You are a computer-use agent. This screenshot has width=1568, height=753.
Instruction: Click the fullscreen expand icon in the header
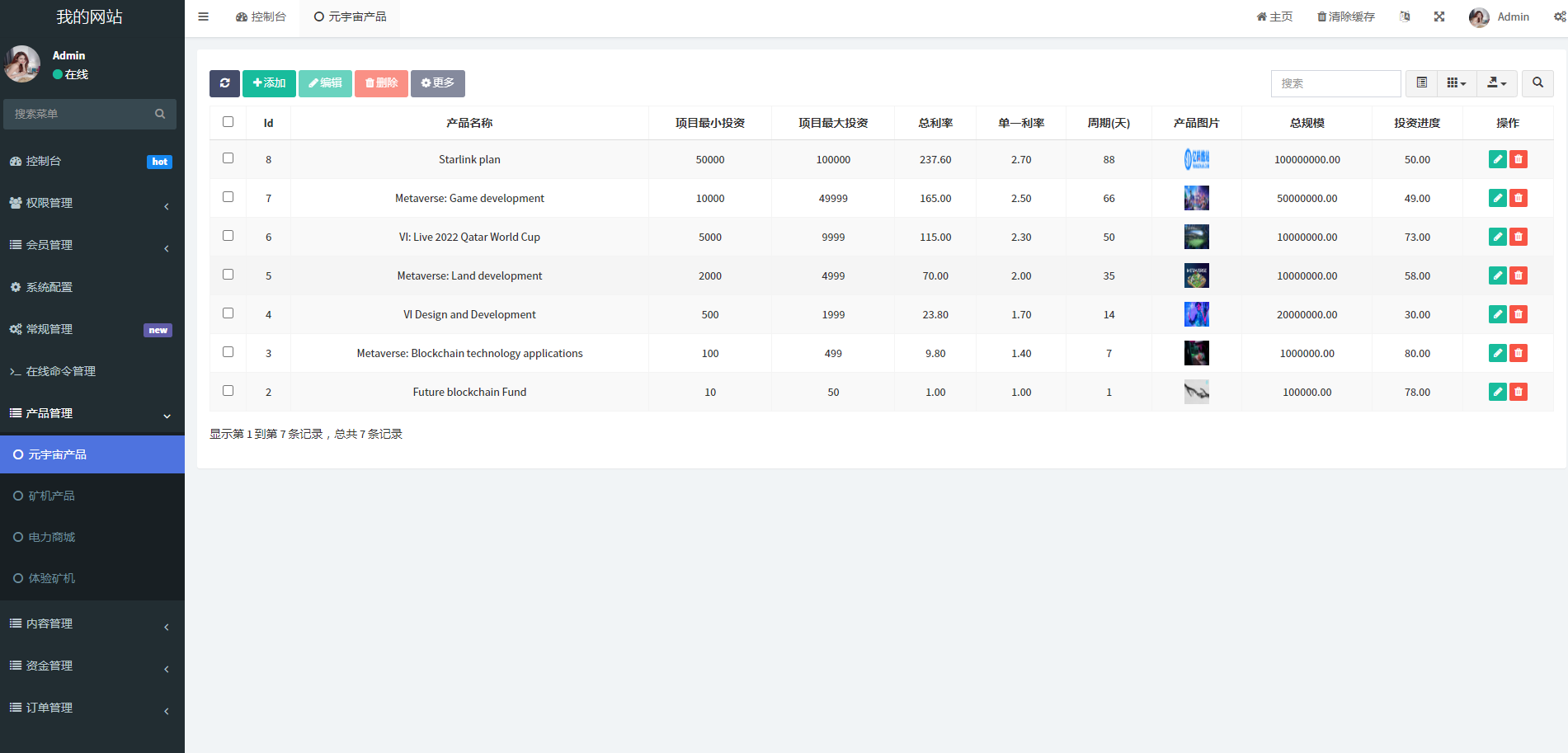pyautogui.click(x=1439, y=16)
